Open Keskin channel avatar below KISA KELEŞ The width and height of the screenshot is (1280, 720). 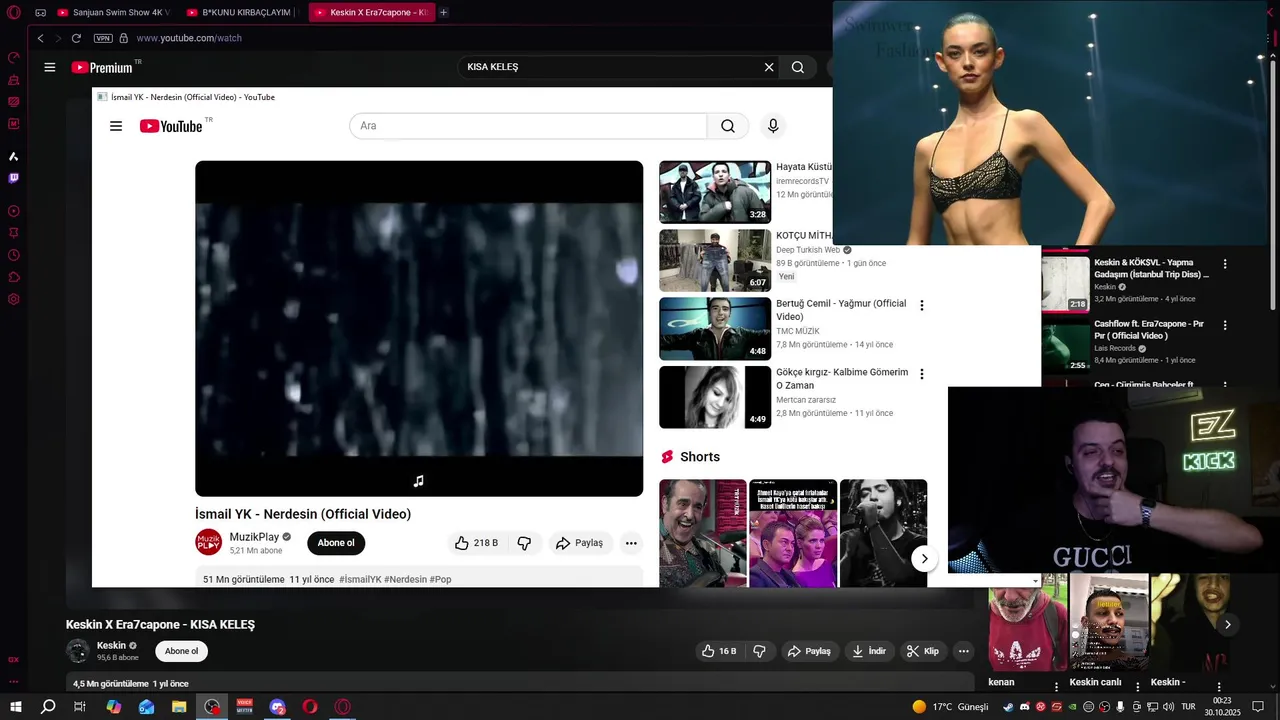[x=78, y=651]
